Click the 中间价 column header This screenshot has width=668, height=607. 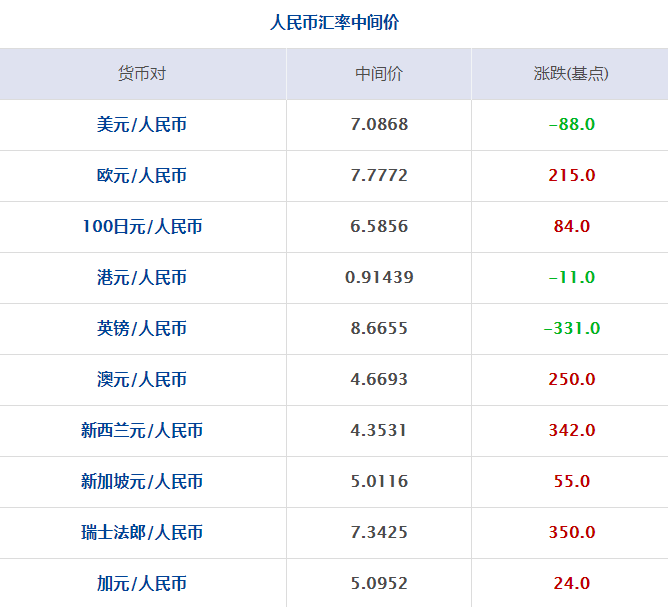[379, 74]
